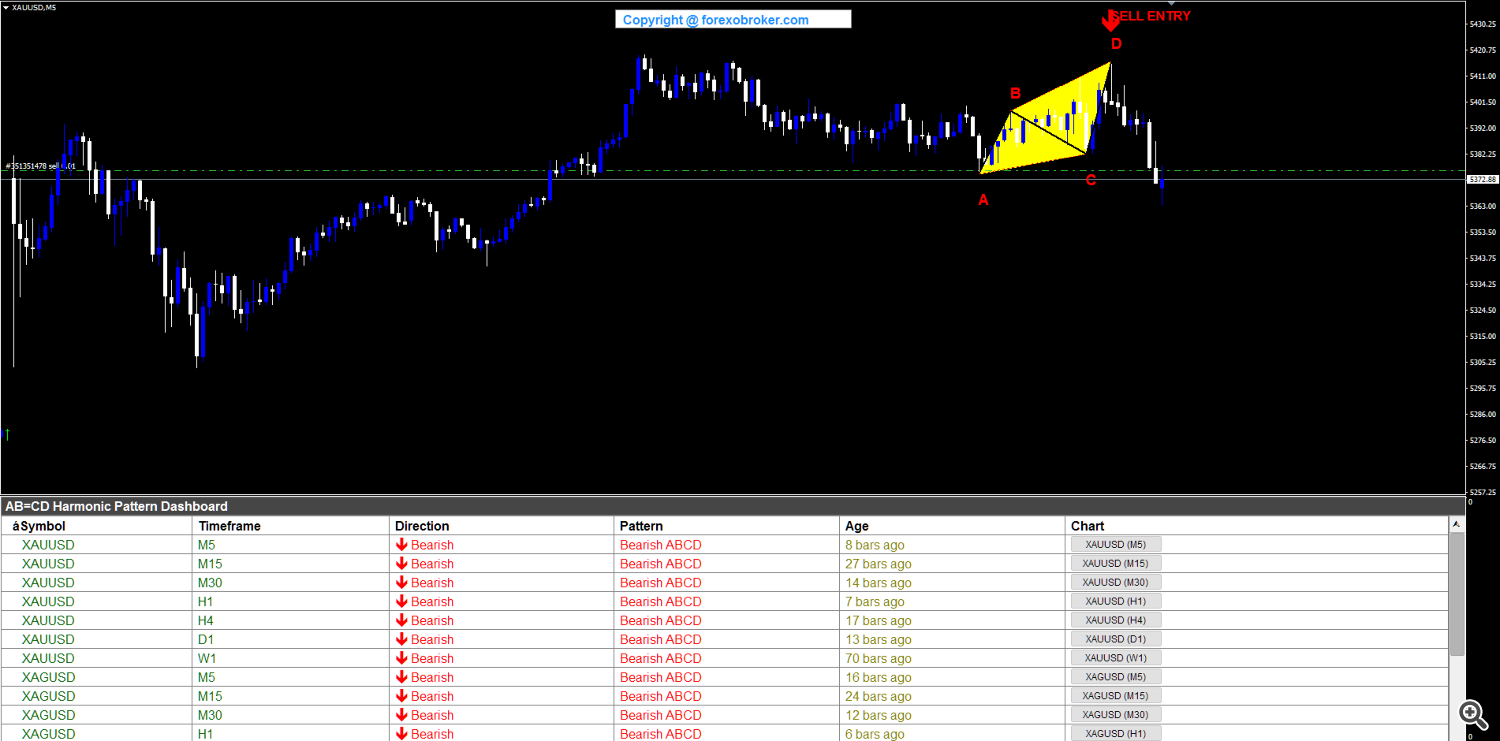This screenshot has width=1500, height=741.
Task: Open the XAUUSD,M5 chart title dropdown arrow
Action: [5, 7]
